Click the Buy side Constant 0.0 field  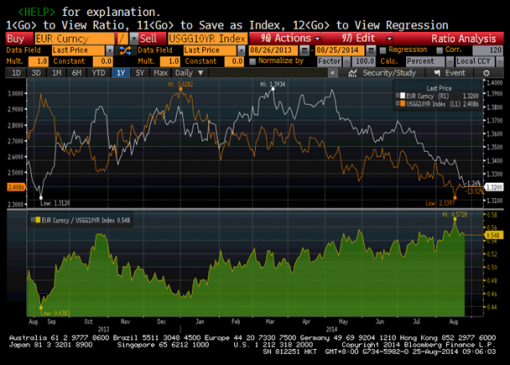coord(103,62)
